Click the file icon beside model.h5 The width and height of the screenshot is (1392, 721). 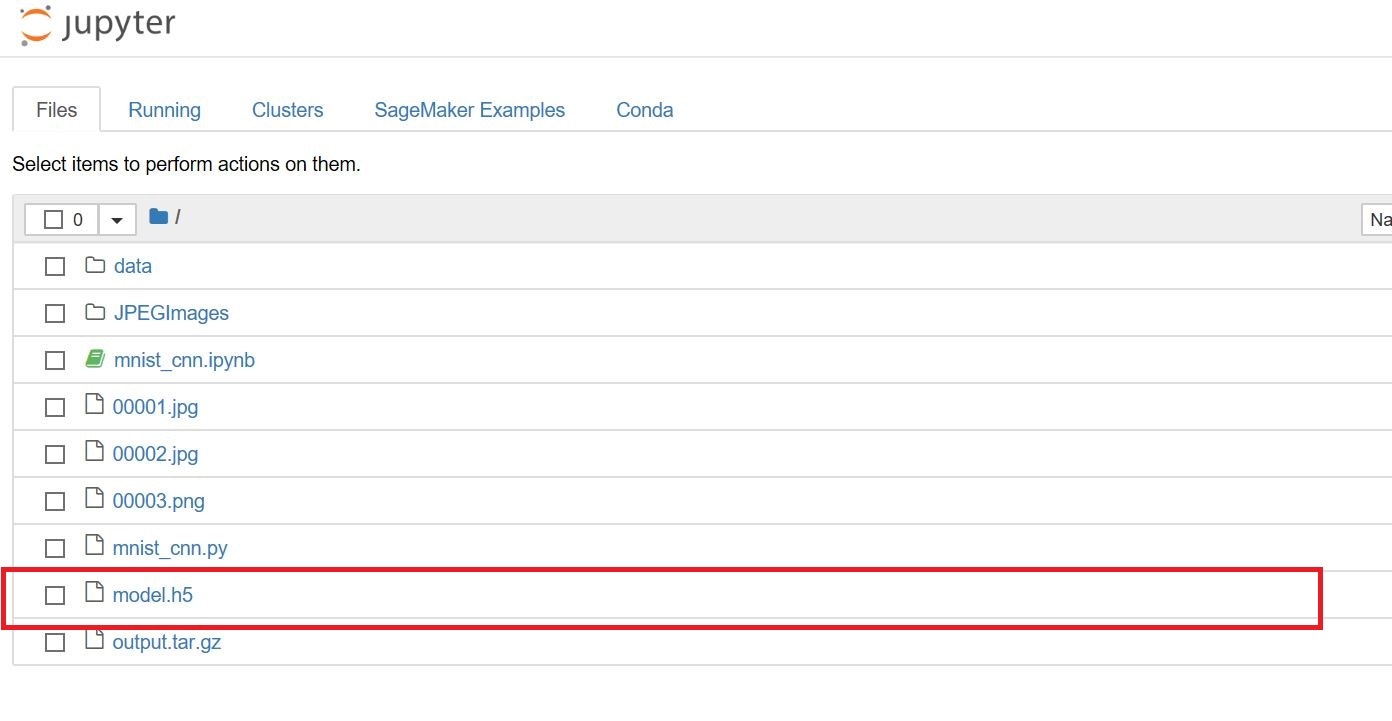(95, 593)
